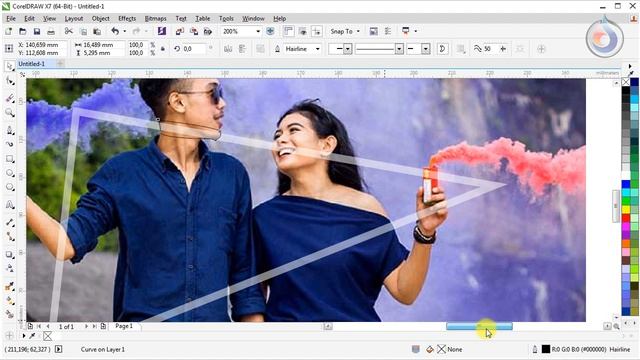Screen dimensions: 640x360
Task: Create a new document from the toolbar
Action: tap(9, 31)
